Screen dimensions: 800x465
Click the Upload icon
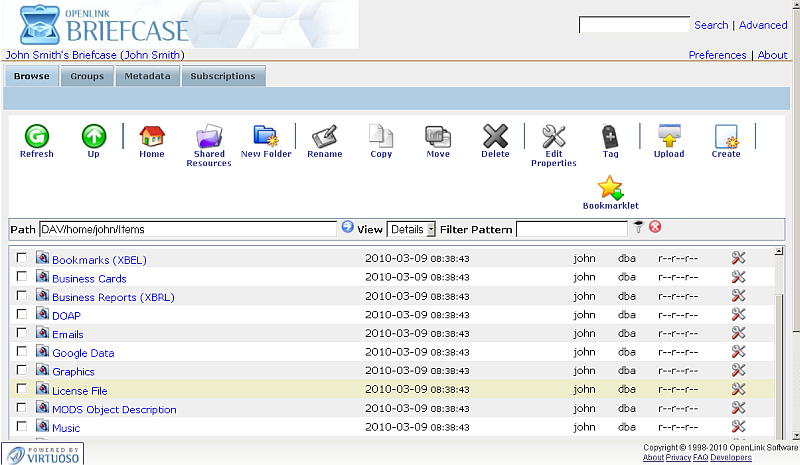tap(669, 136)
